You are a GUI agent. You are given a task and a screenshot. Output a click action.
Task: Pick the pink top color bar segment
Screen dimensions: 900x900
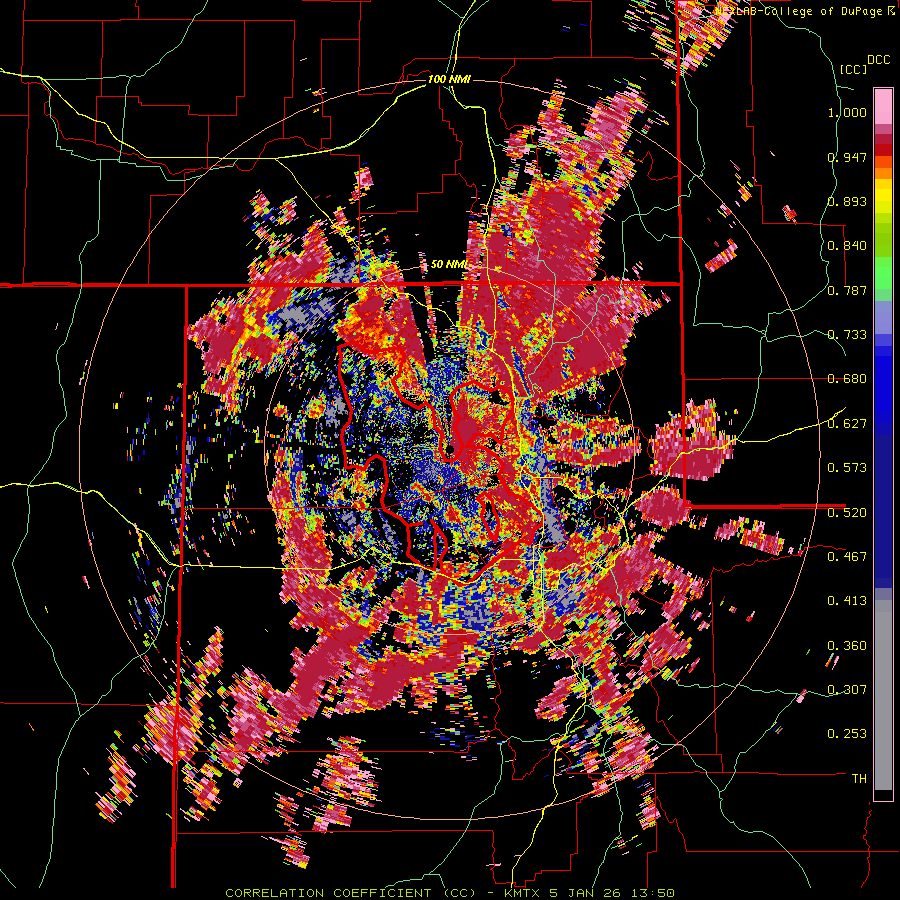tap(883, 106)
